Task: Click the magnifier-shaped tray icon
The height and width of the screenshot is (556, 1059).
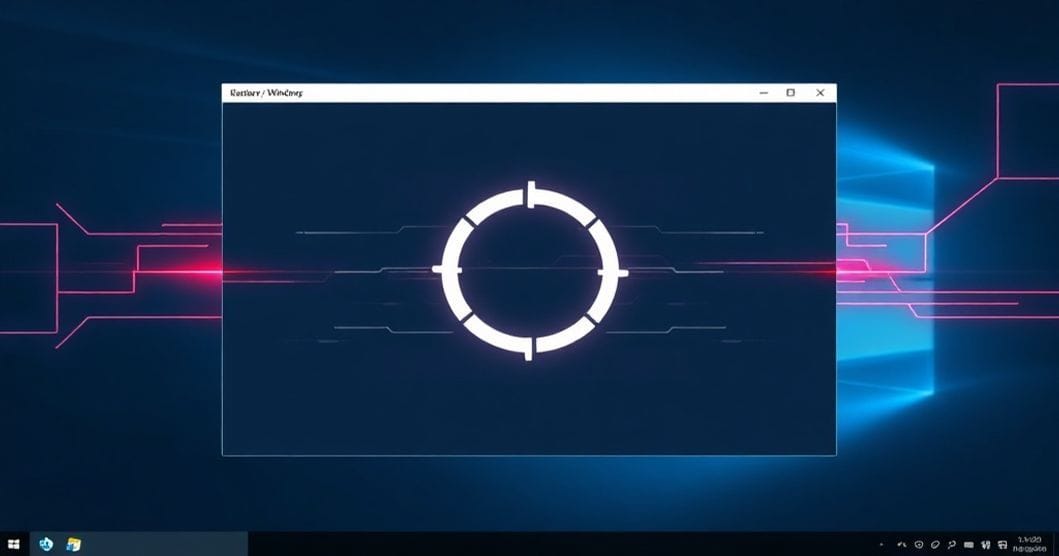Action: tap(951, 545)
